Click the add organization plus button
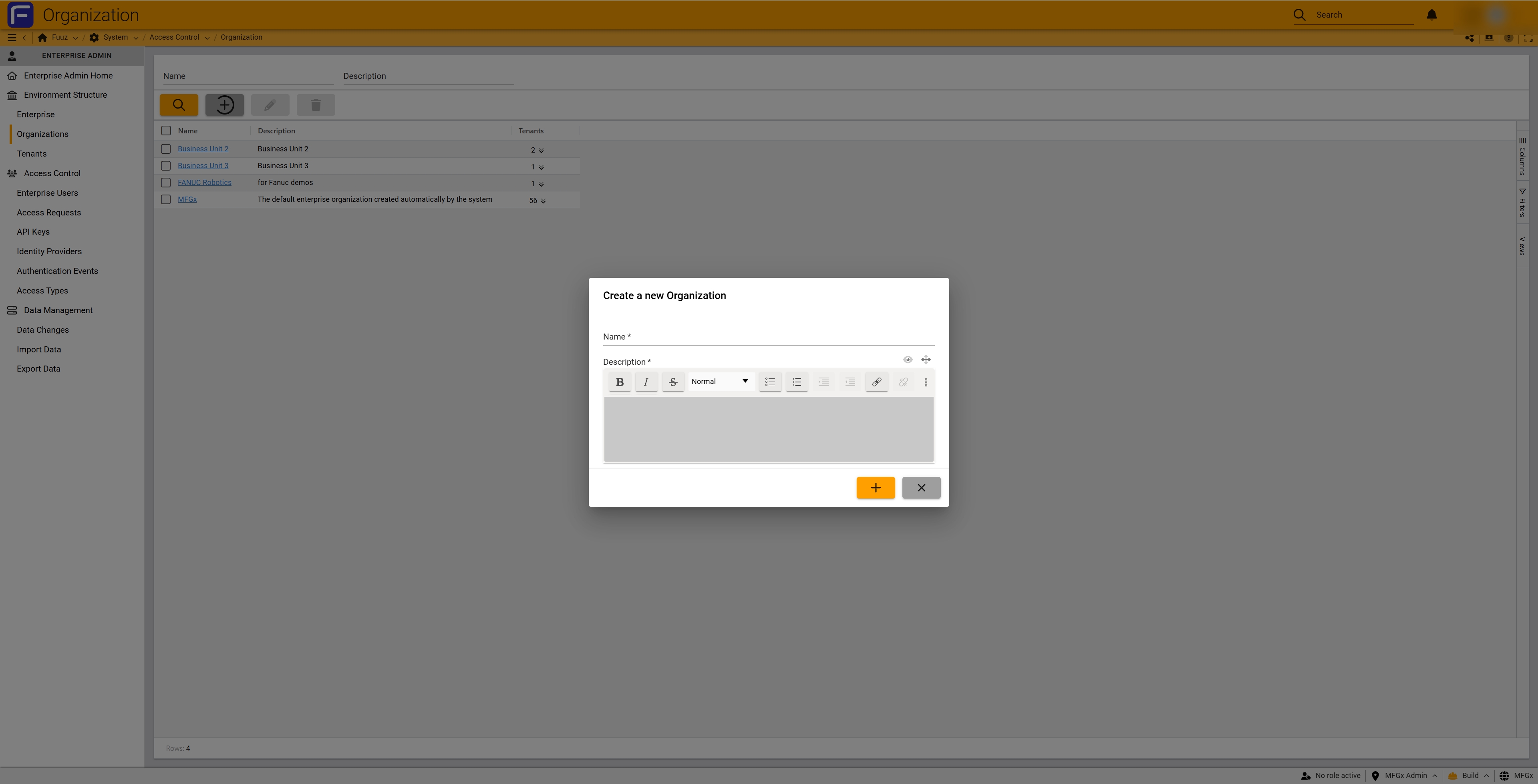 point(224,105)
